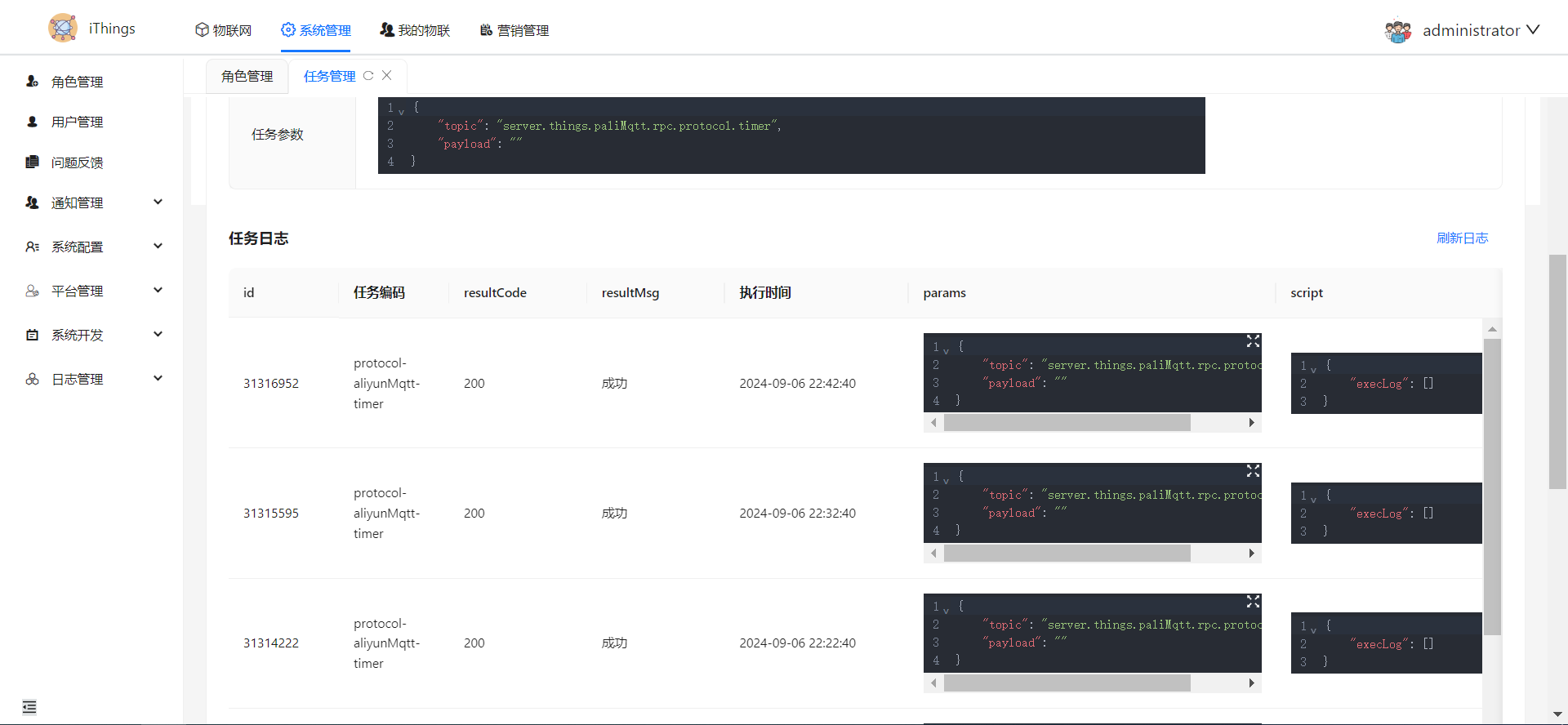Fold JSON on line 1 of 任务参数 editor
This screenshot has width=1568, height=725.
click(402, 110)
